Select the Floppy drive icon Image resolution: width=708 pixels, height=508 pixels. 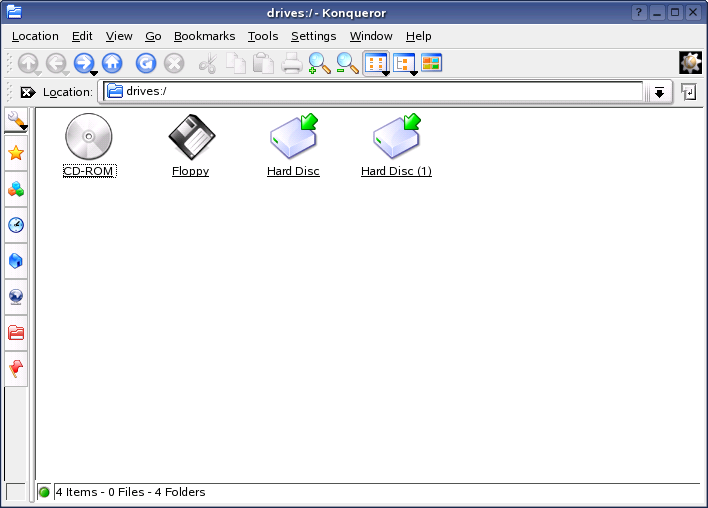191,137
